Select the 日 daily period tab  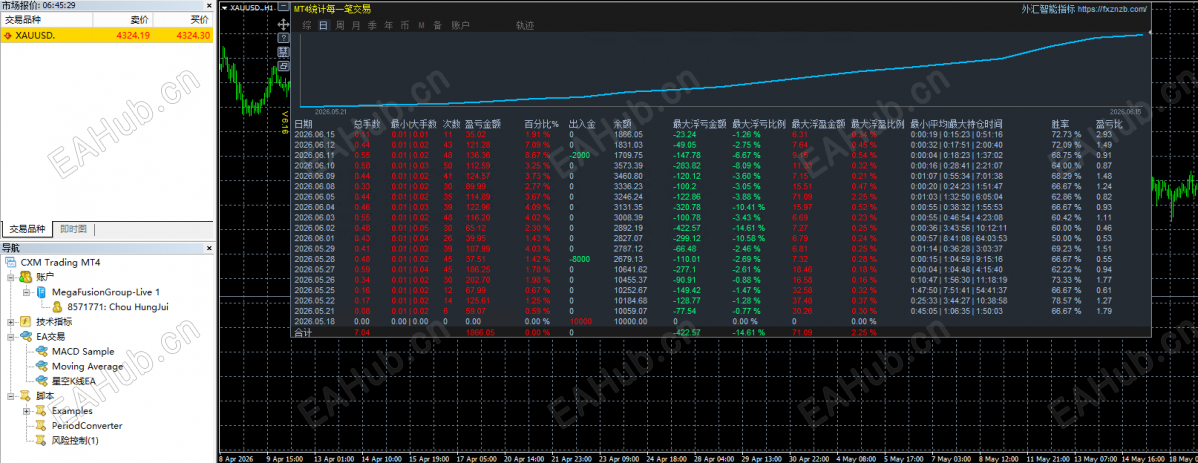(x=323, y=25)
